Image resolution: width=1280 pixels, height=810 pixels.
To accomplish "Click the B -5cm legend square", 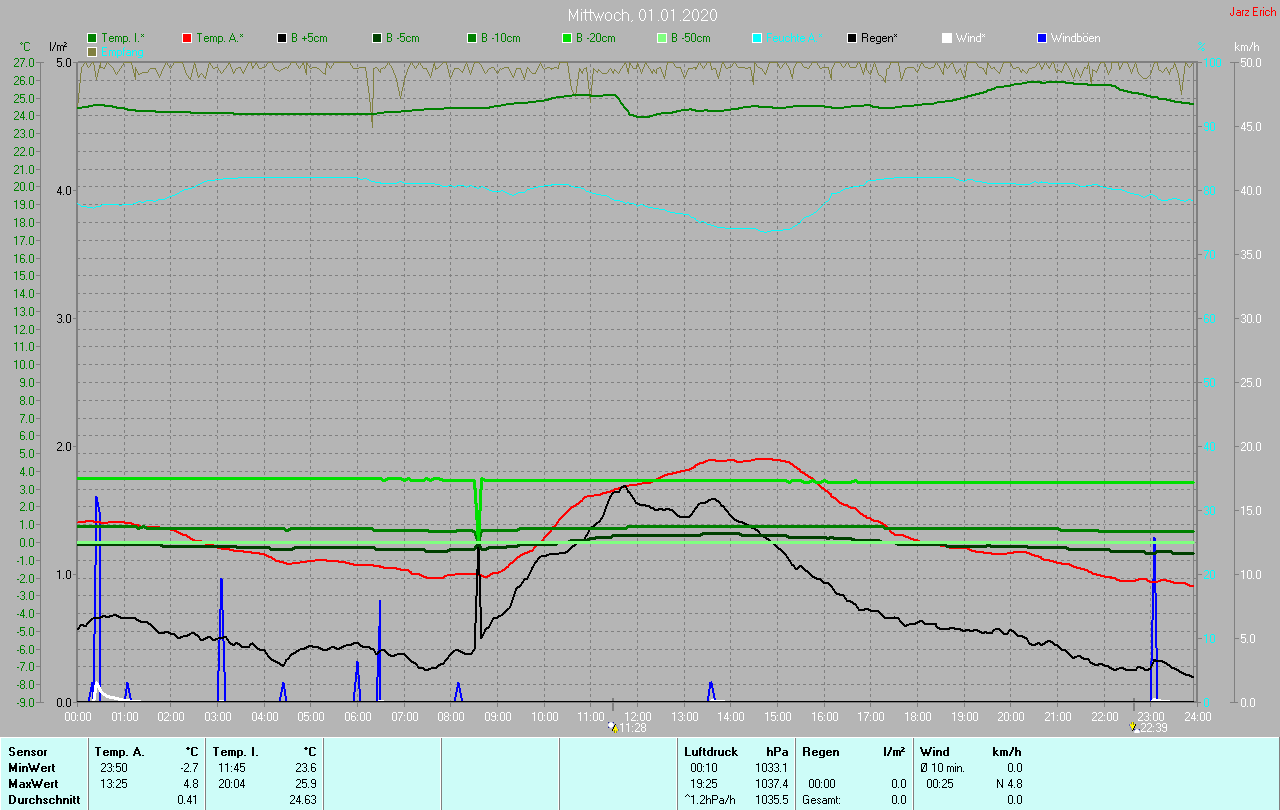I will point(378,38).
